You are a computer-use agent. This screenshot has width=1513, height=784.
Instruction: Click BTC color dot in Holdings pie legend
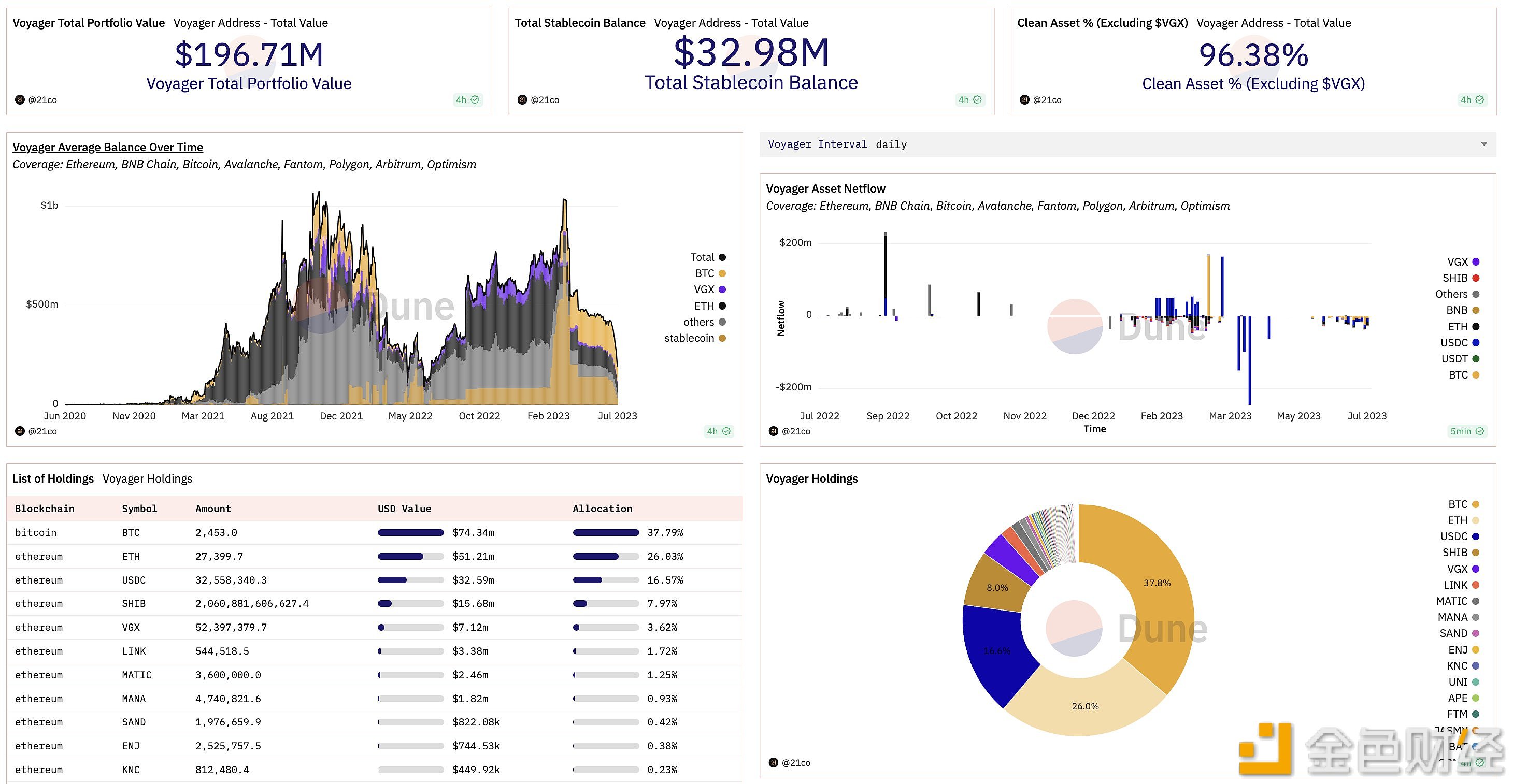(x=1475, y=504)
